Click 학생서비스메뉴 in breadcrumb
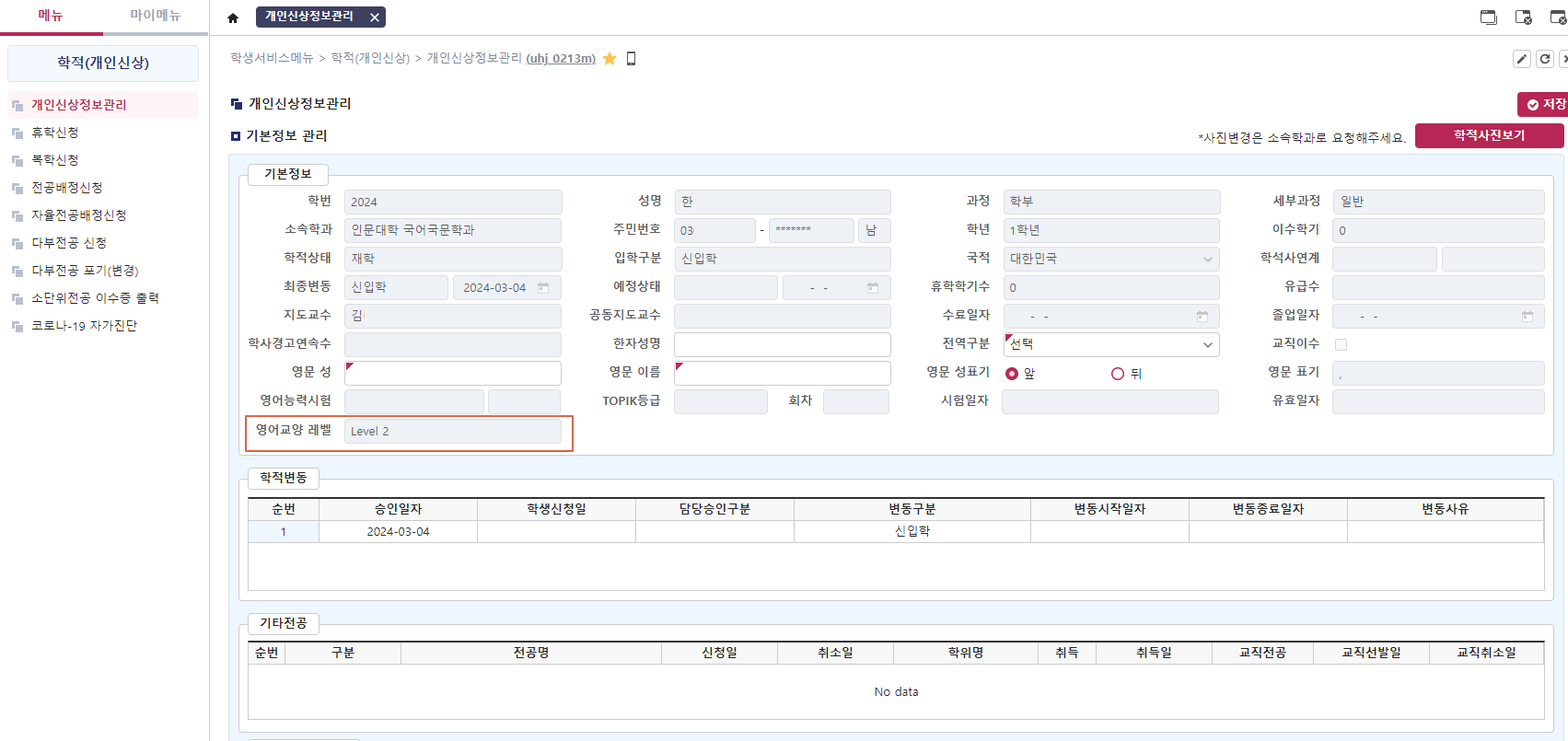Screen dimensions: 1568x741 [x=272, y=58]
